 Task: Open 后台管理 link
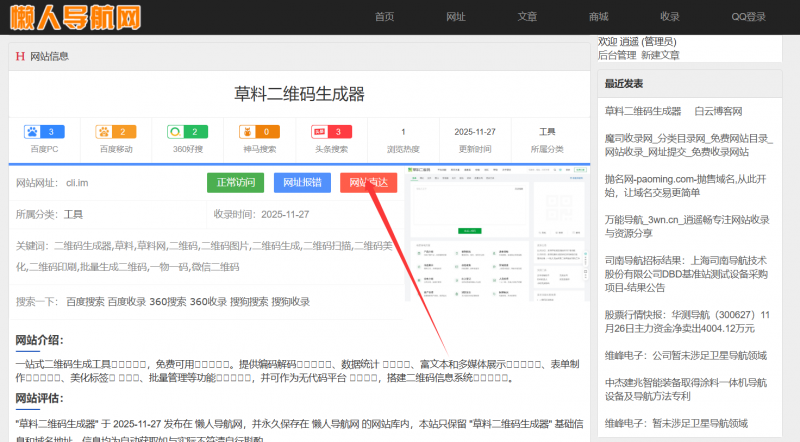pyautogui.click(x=617, y=55)
